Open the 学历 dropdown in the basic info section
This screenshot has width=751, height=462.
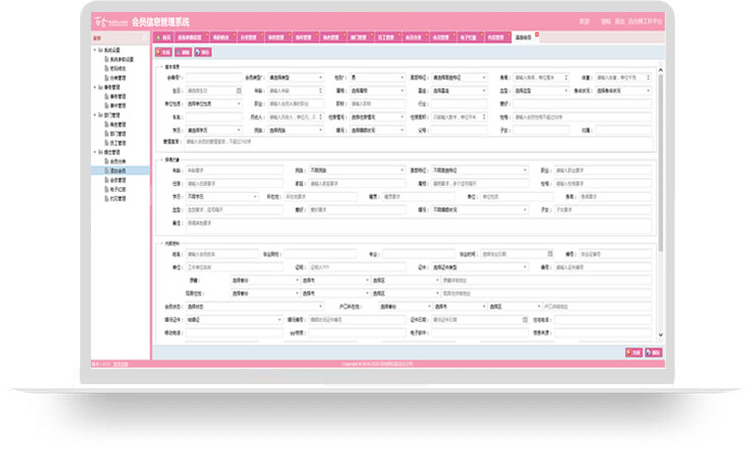click(x=239, y=129)
